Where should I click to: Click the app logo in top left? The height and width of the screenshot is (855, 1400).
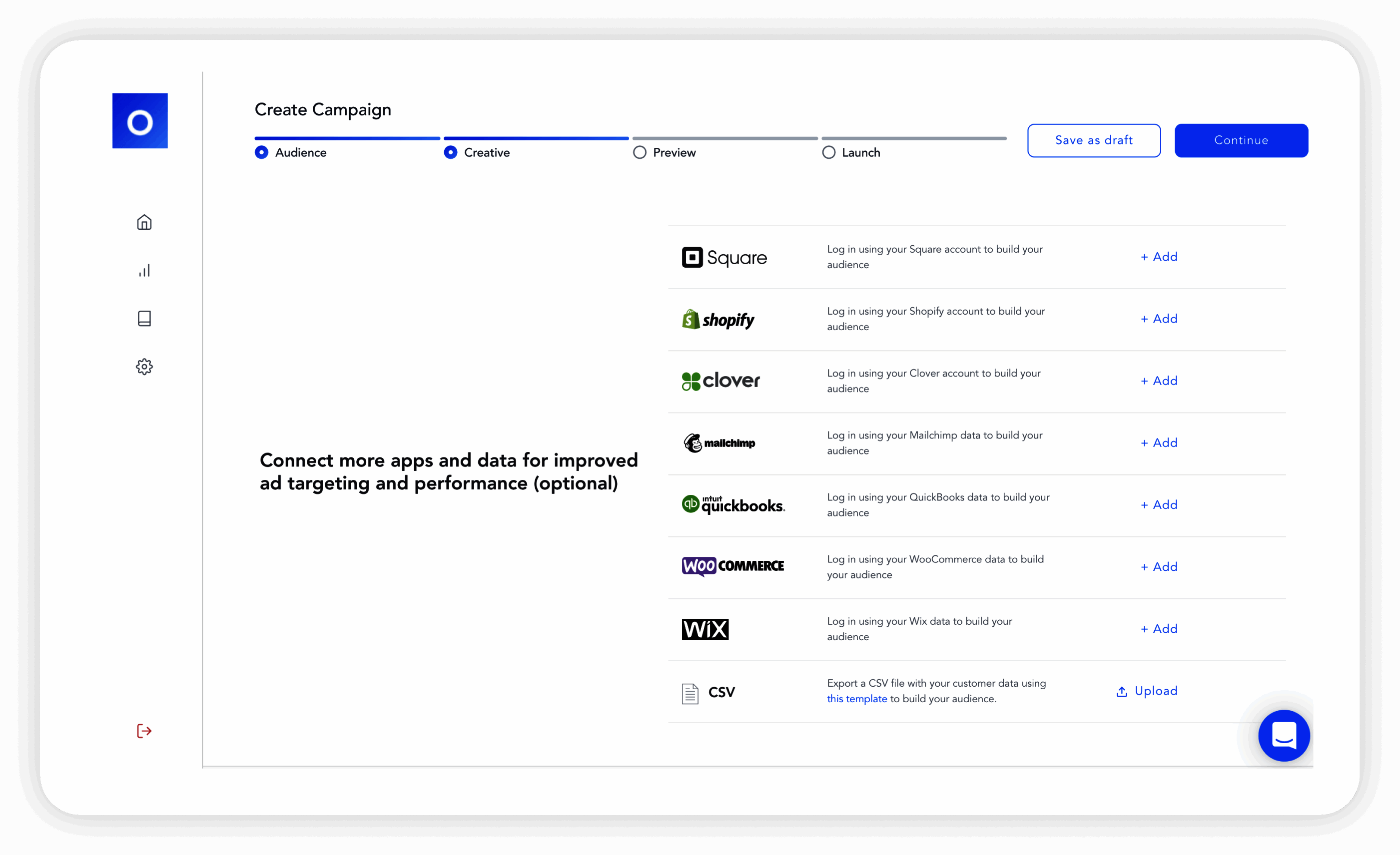coord(140,120)
